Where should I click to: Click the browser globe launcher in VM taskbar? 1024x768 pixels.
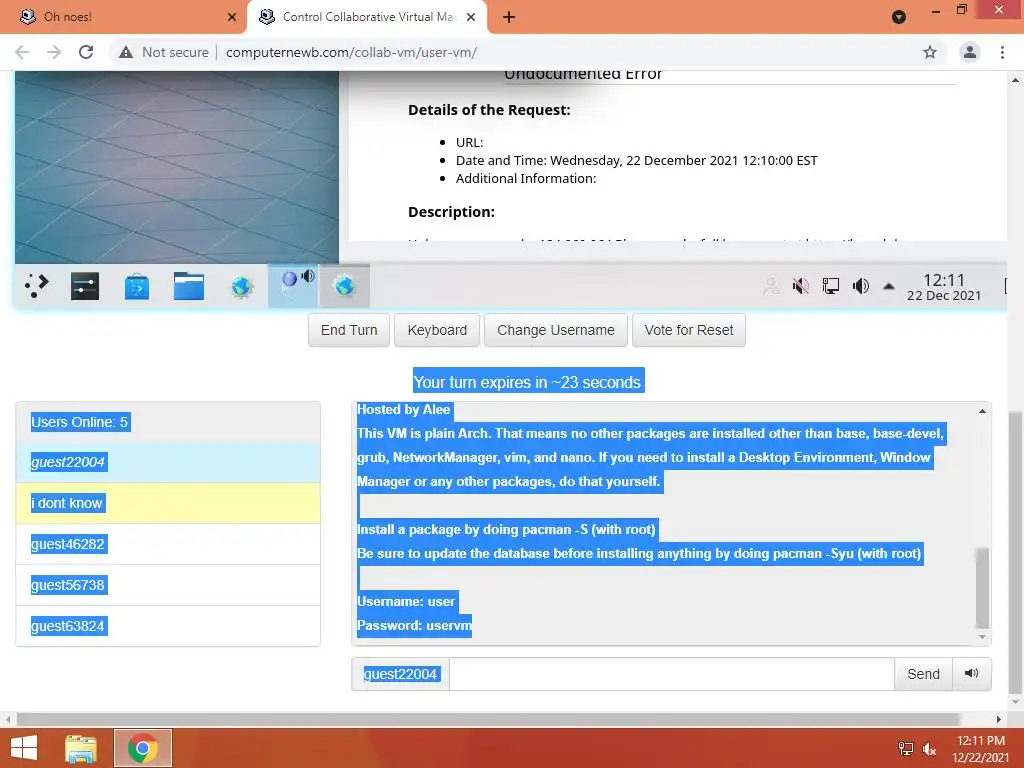242,287
